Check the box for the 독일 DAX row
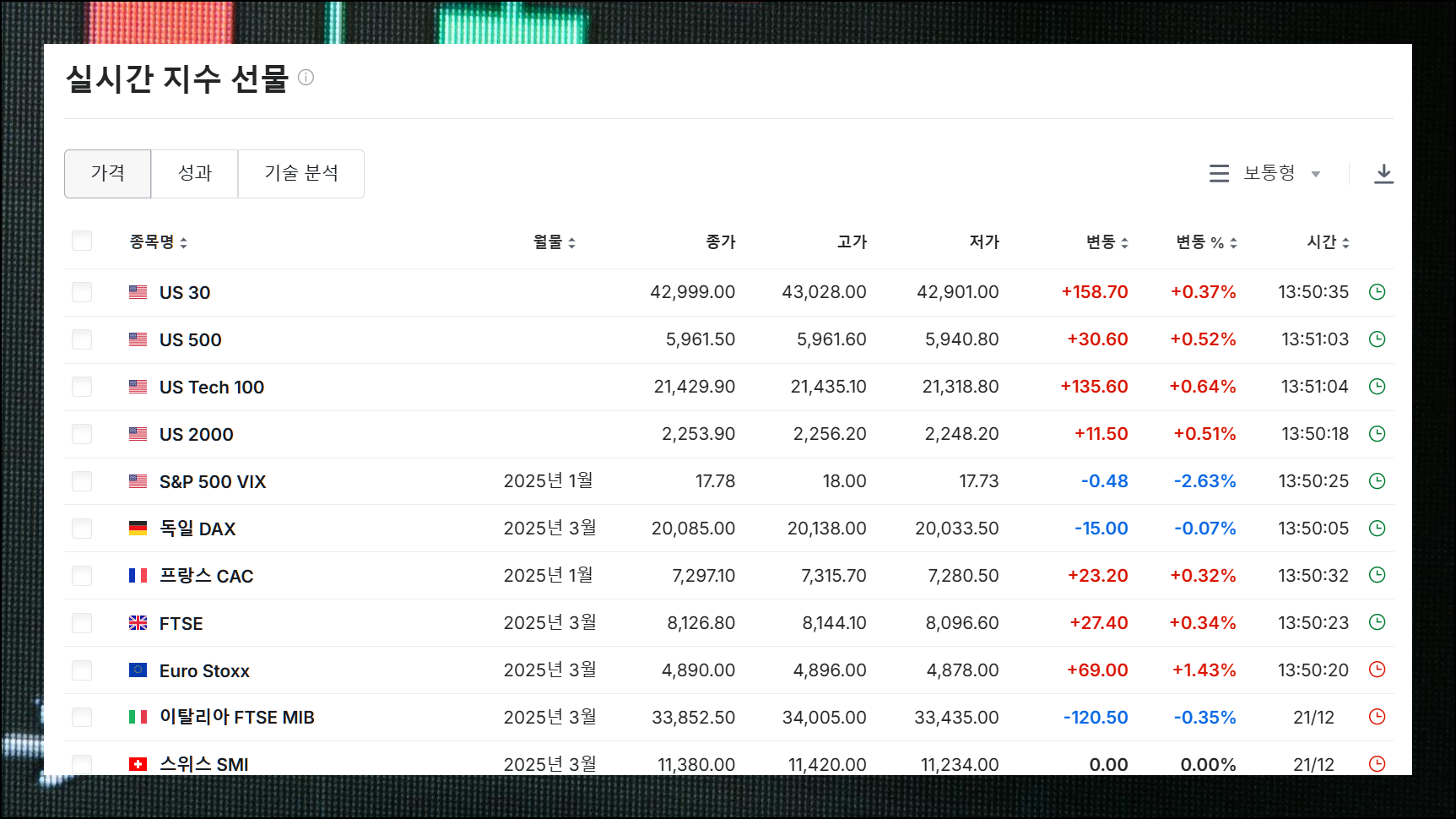Screen dimensions: 1456x819 [82, 529]
